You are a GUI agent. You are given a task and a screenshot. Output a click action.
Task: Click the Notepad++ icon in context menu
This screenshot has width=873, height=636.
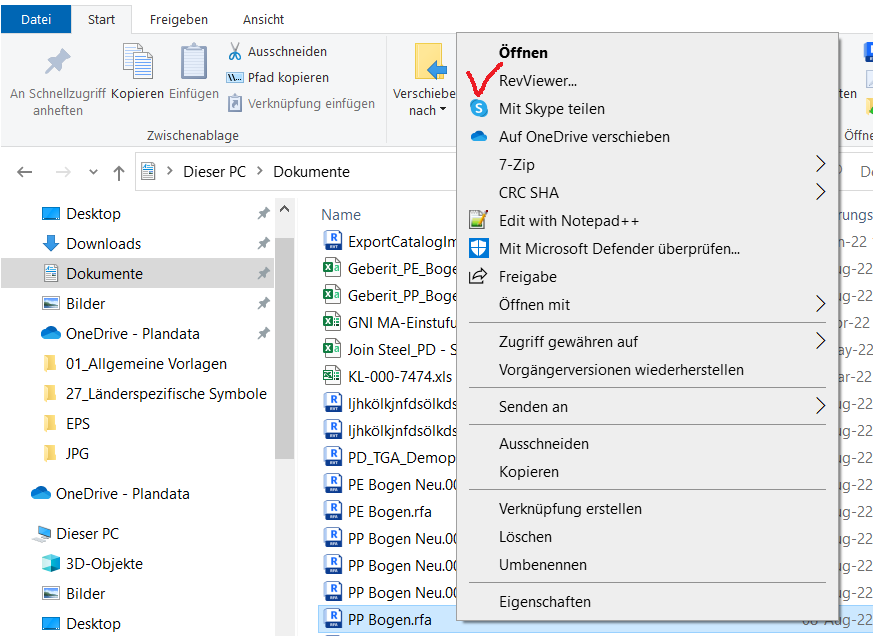click(x=479, y=220)
